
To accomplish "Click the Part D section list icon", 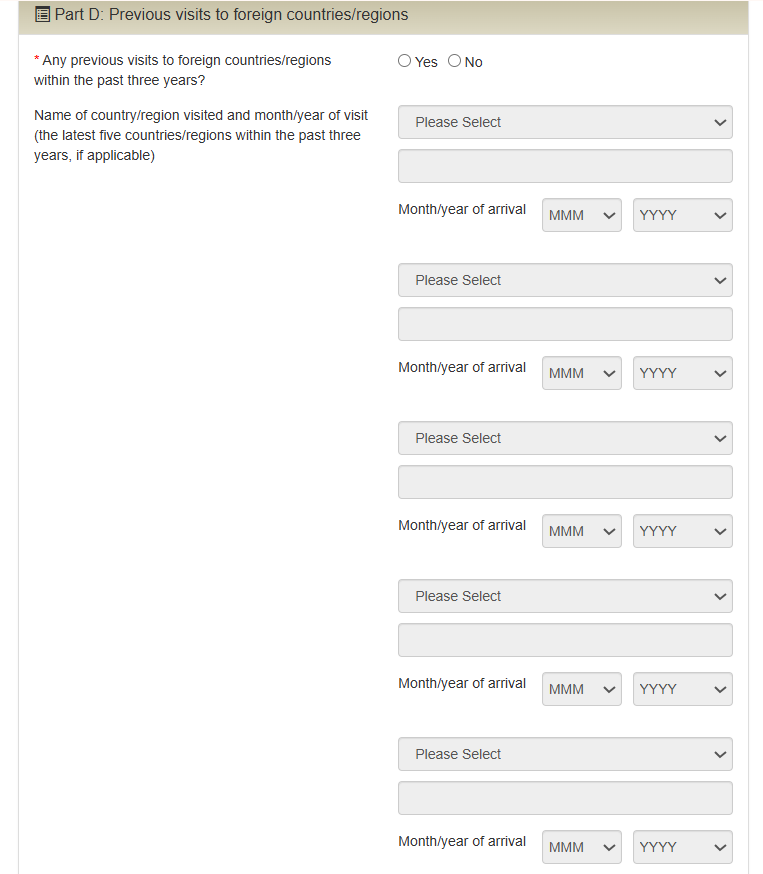I will (x=42, y=14).
